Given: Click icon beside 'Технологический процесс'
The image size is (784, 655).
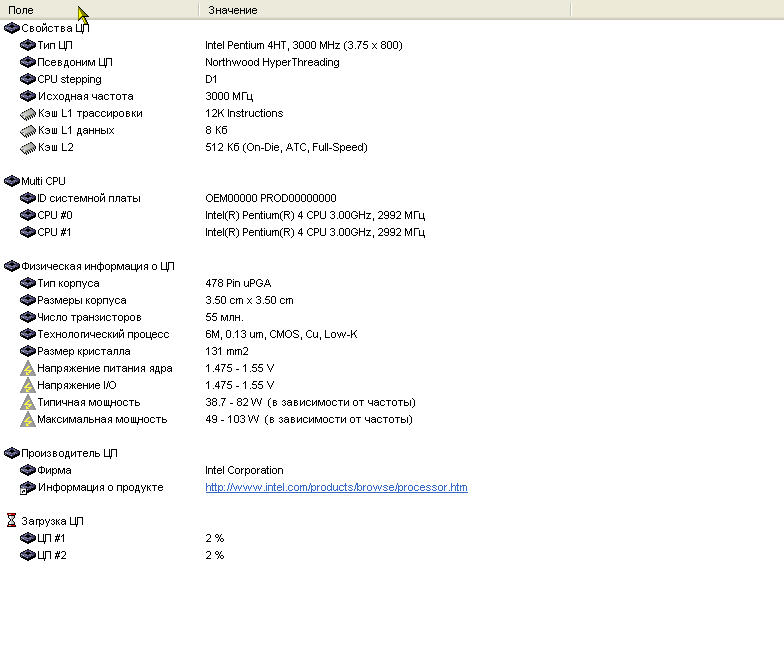Looking at the screenshot, I should click(28, 334).
